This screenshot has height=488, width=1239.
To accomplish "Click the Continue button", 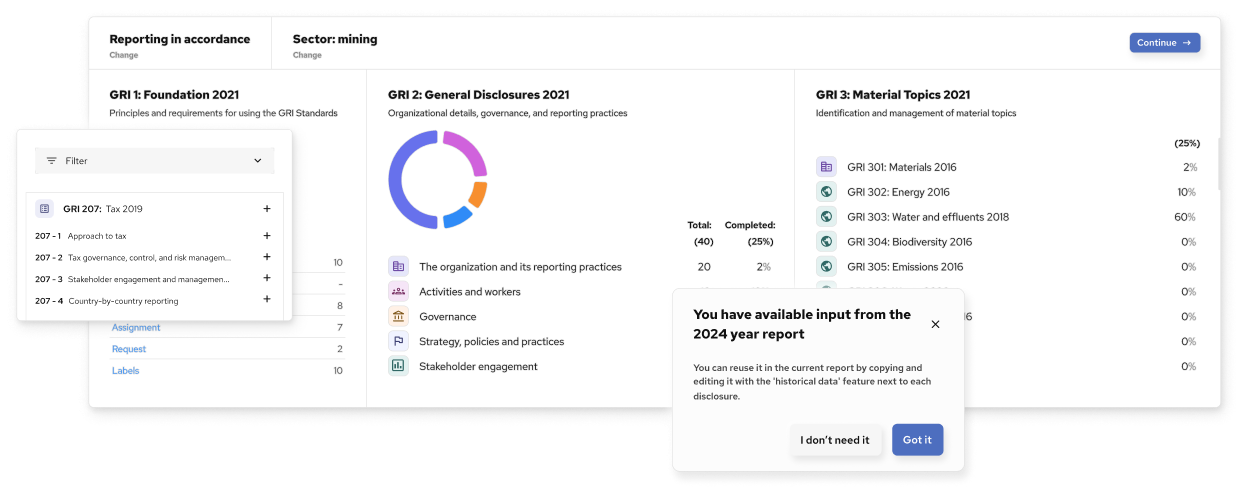I will [x=1165, y=43].
